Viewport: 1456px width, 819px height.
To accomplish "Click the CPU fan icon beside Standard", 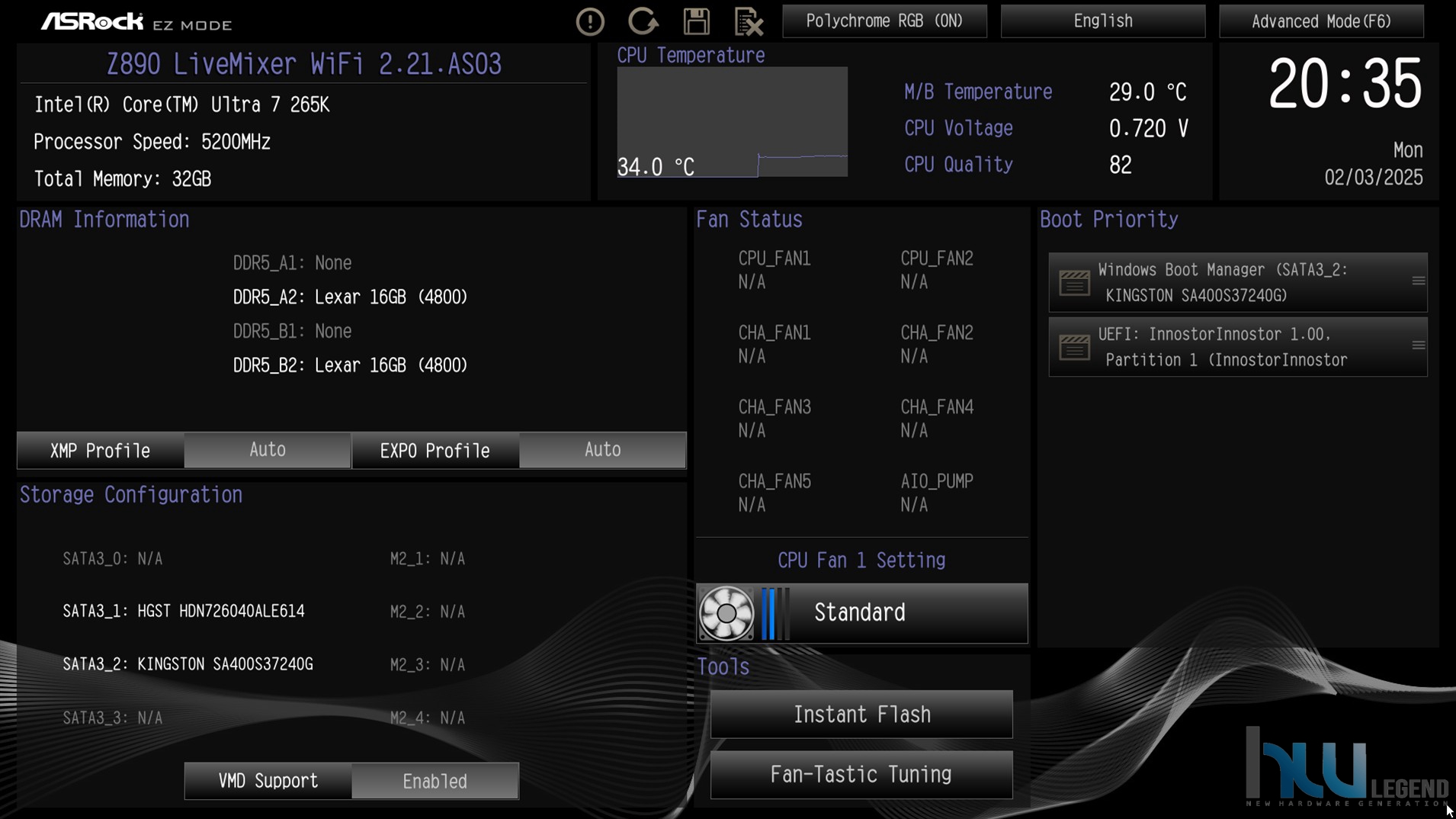I will pyautogui.click(x=726, y=613).
